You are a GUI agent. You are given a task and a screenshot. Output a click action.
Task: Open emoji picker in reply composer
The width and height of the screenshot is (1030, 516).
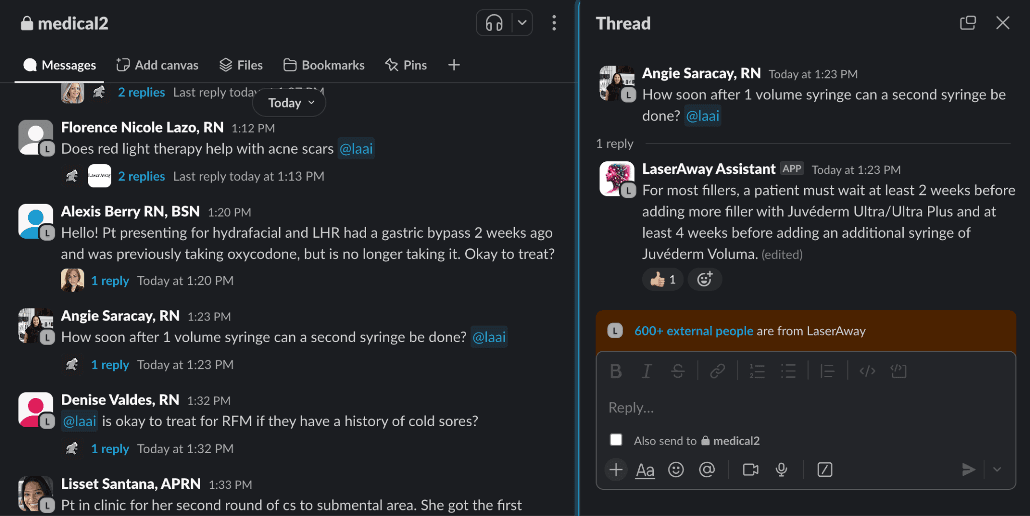676,469
